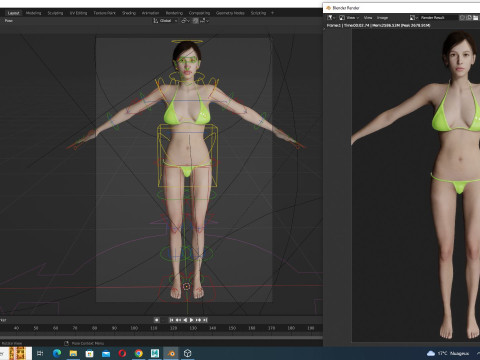Open the Pose menu in viewport header
Viewport: 480px width, 360px height.
(9, 21)
